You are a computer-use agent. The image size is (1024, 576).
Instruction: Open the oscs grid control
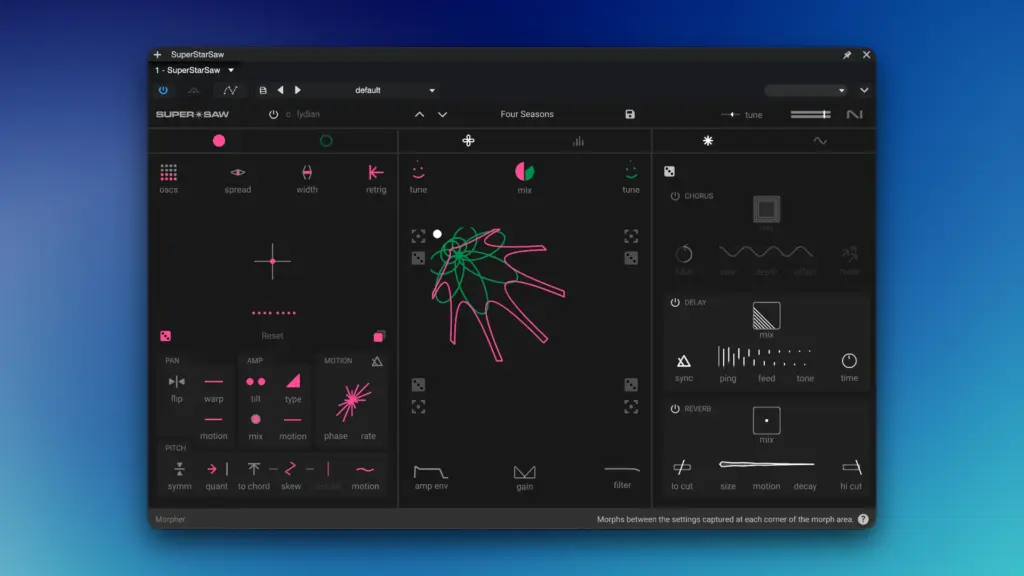pos(168,172)
